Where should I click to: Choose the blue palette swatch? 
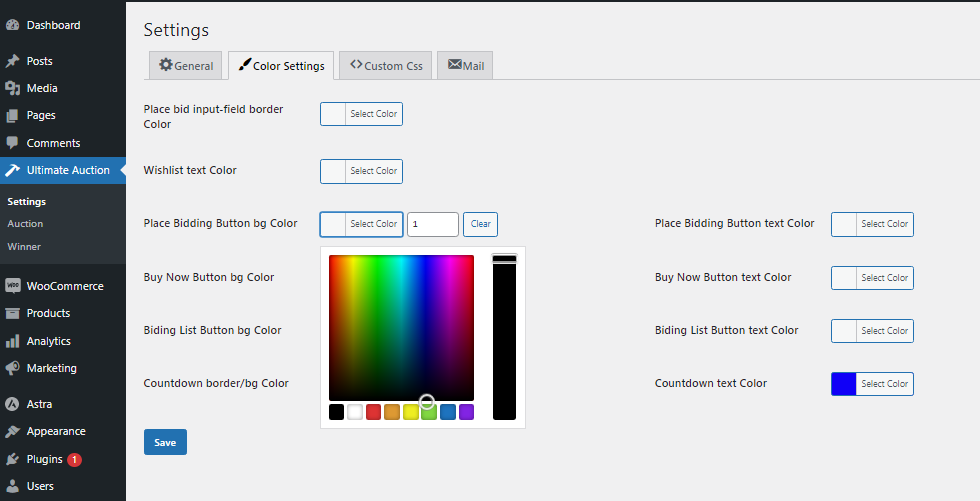[448, 412]
